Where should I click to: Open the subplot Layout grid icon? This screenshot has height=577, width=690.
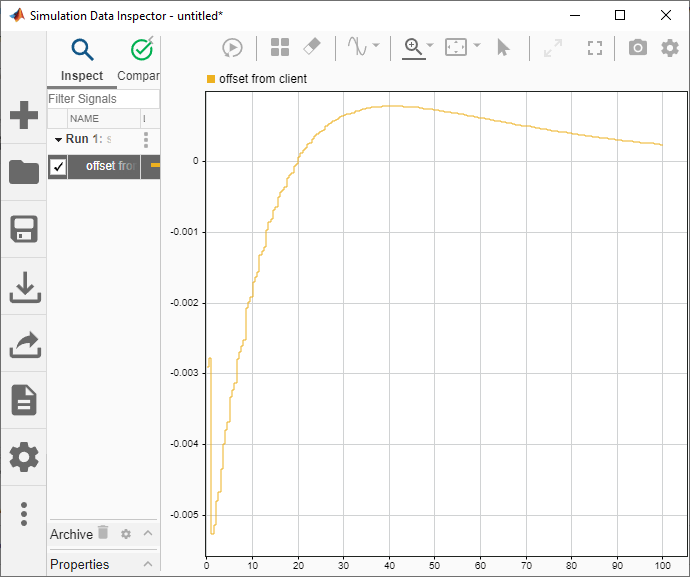280,47
